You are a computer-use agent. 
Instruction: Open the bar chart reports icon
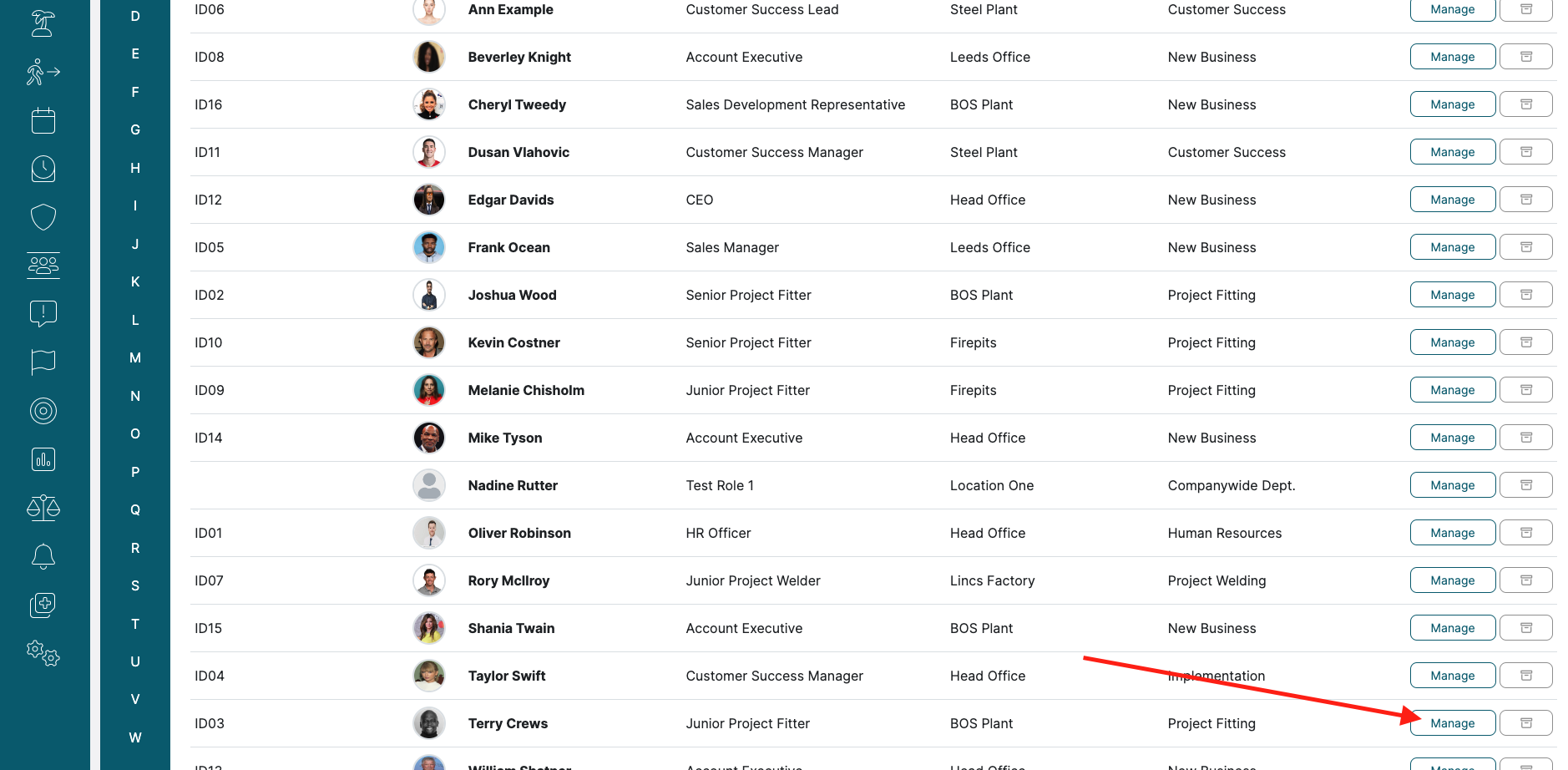pyautogui.click(x=43, y=459)
